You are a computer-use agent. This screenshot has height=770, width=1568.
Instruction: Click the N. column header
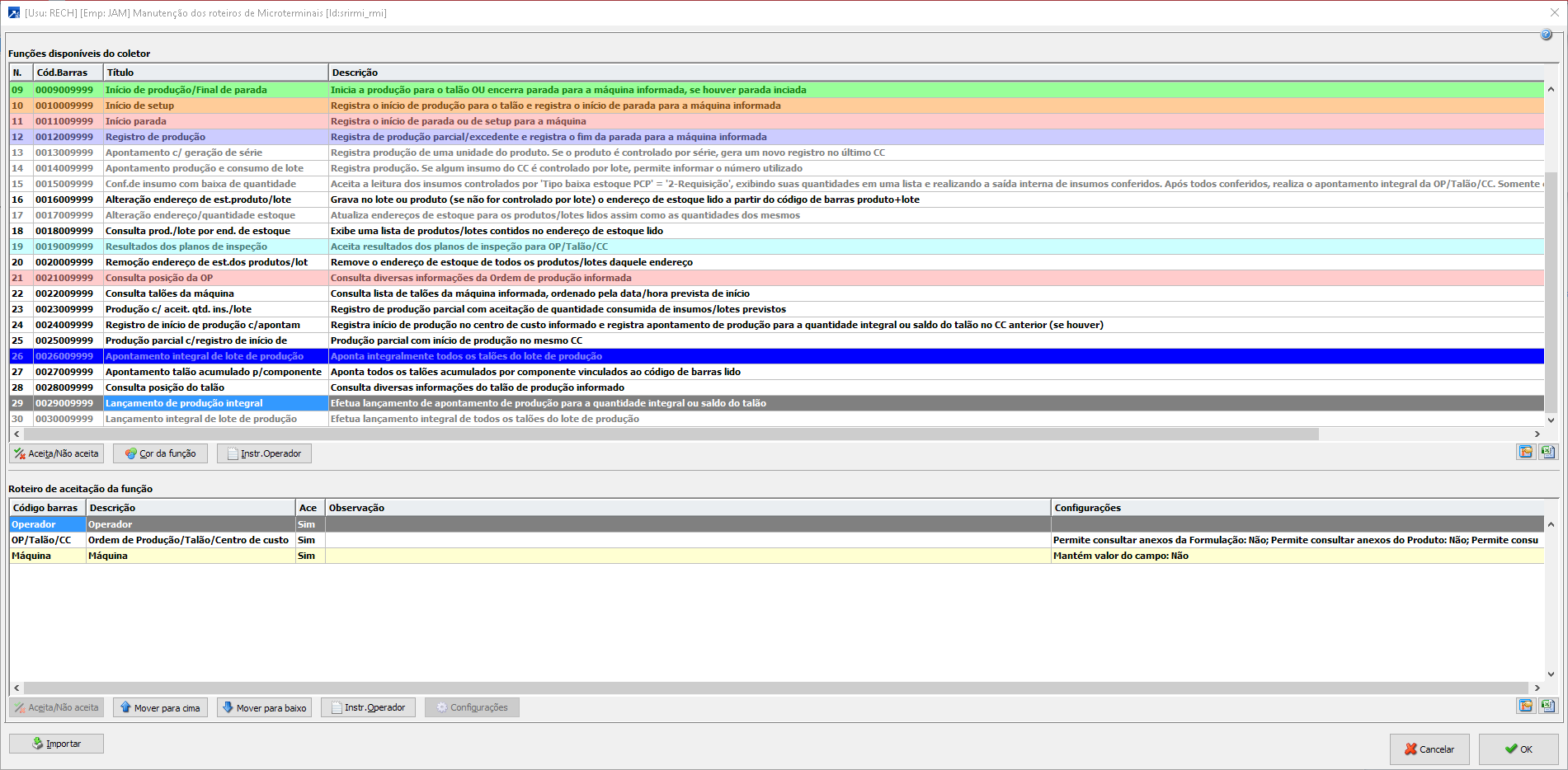(21, 73)
